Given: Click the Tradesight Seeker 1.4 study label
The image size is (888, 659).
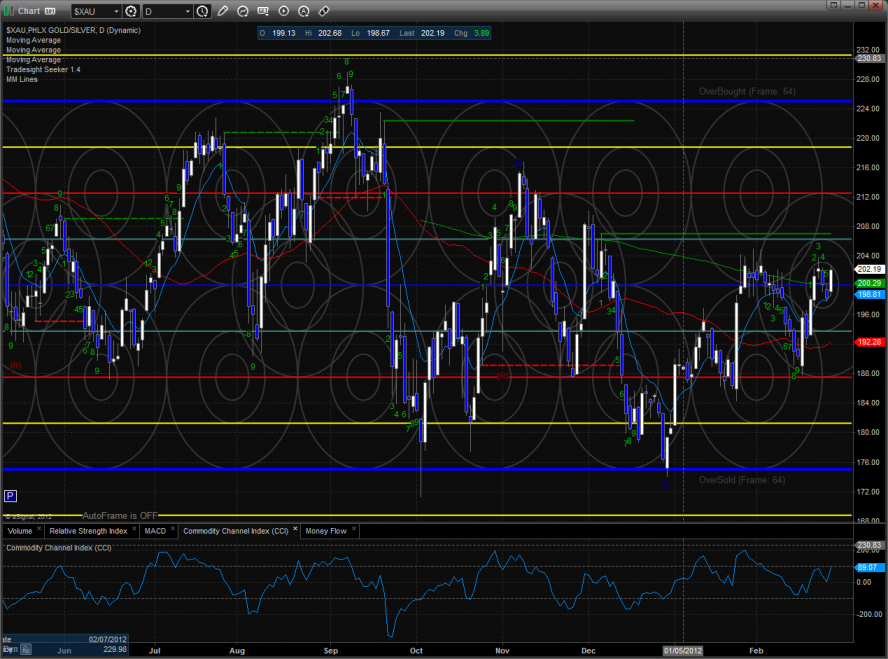Looking at the screenshot, I should pos(41,68).
